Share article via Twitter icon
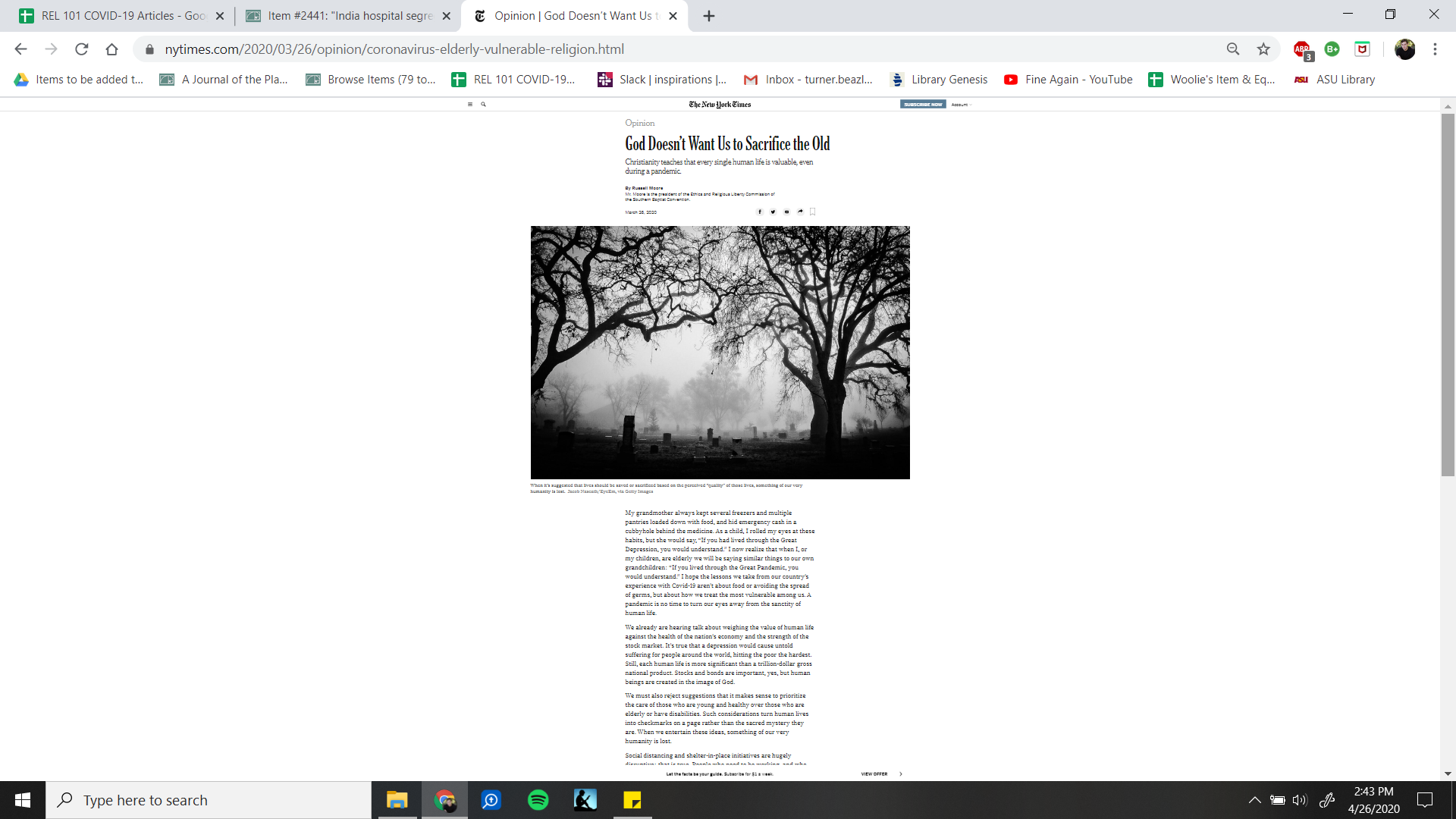 (773, 212)
